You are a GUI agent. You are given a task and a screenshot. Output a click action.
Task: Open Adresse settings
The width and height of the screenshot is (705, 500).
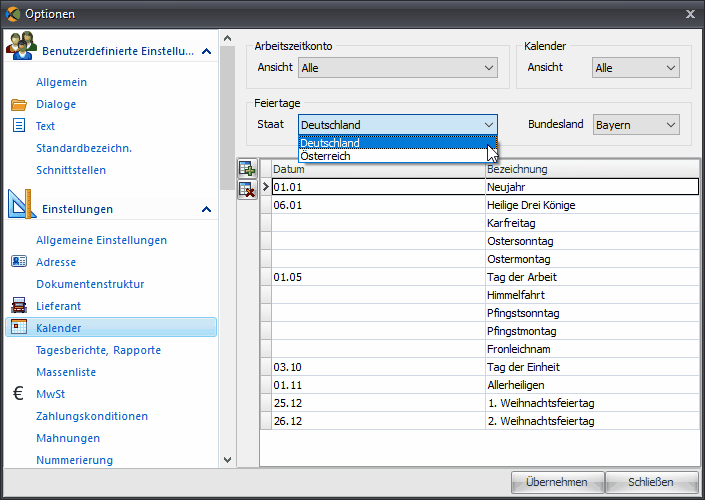click(56, 262)
